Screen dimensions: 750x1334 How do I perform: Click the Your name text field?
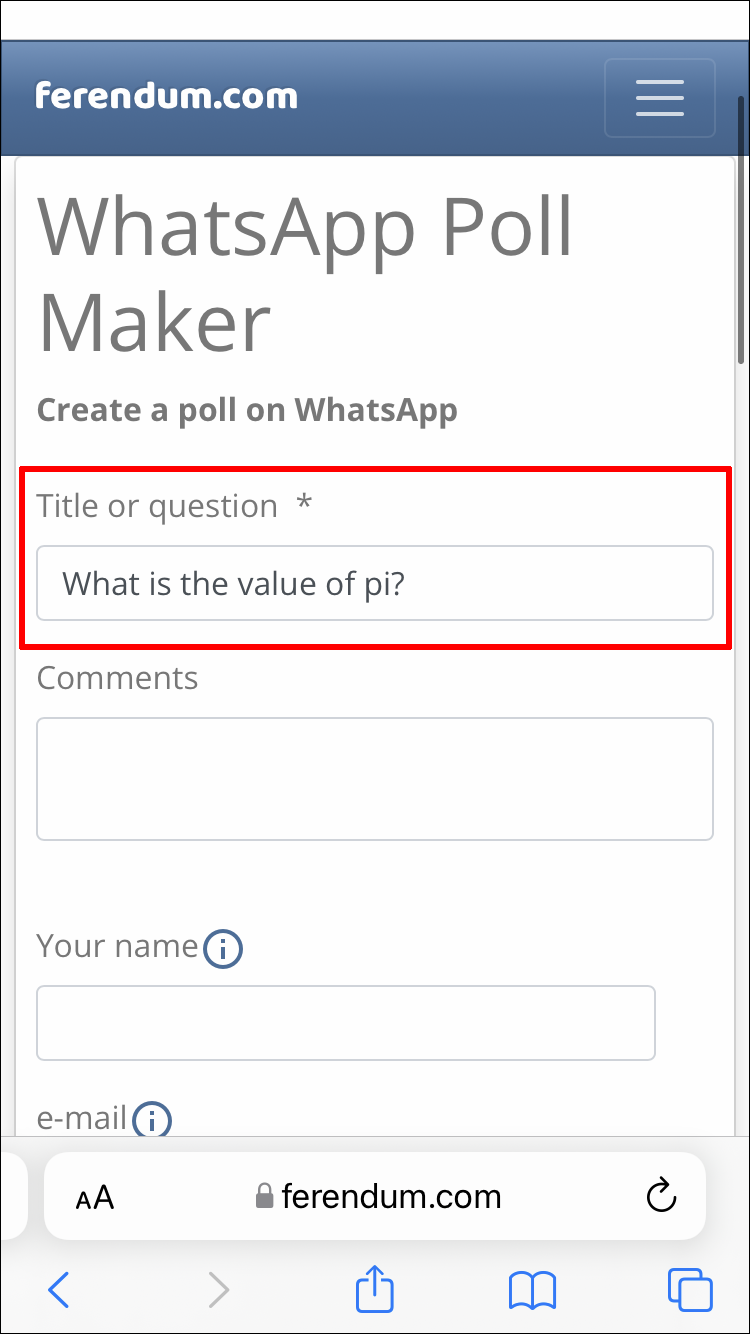click(346, 1022)
